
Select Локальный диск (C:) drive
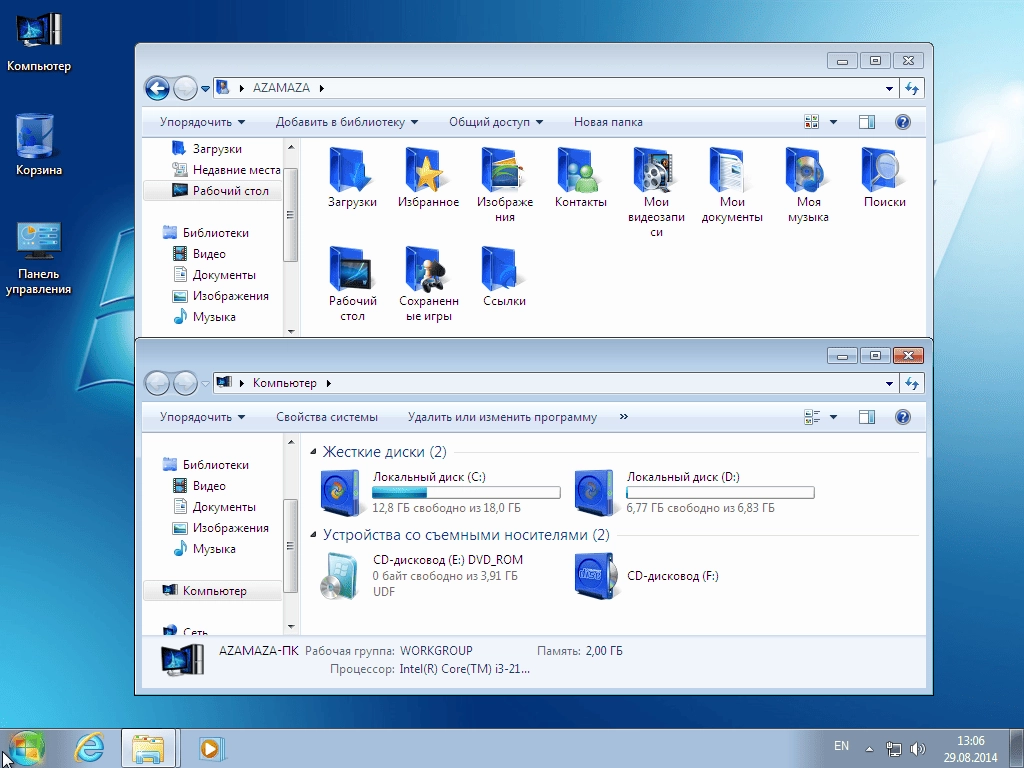(x=440, y=492)
